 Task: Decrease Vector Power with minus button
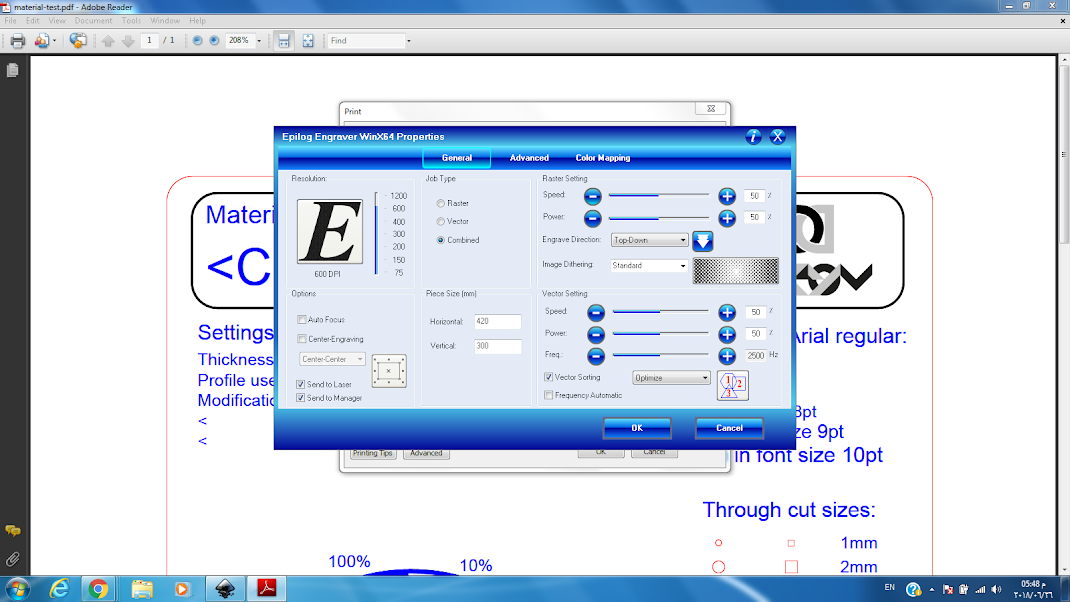click(596, 334)
